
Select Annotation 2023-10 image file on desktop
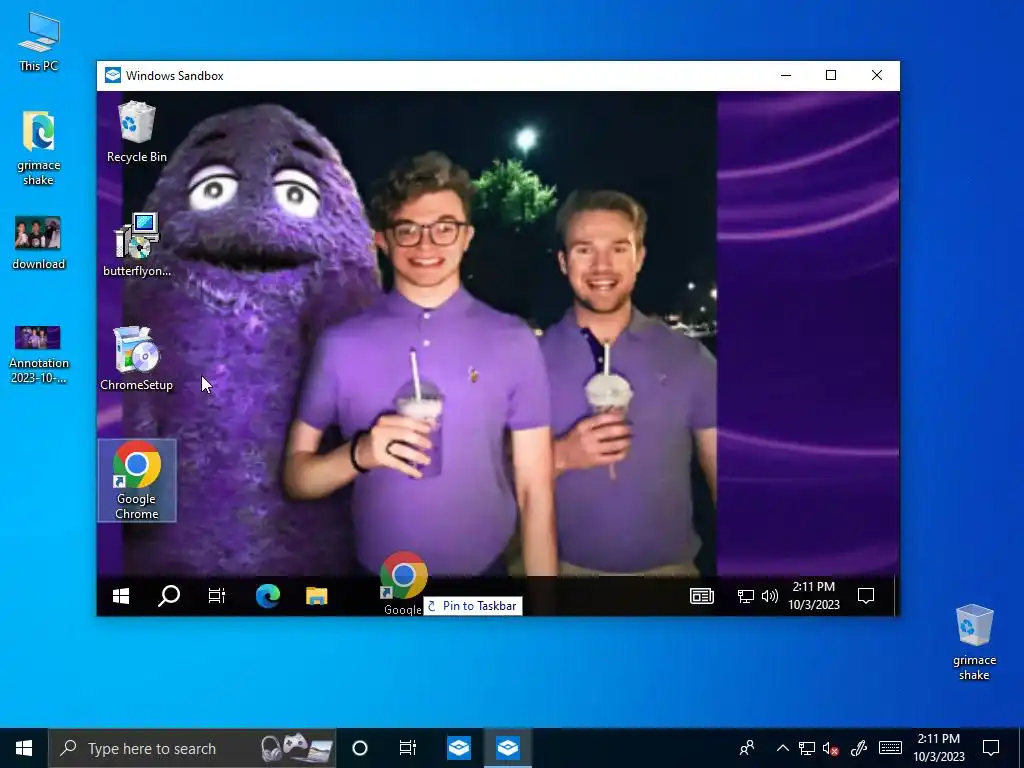coord(39,353)
